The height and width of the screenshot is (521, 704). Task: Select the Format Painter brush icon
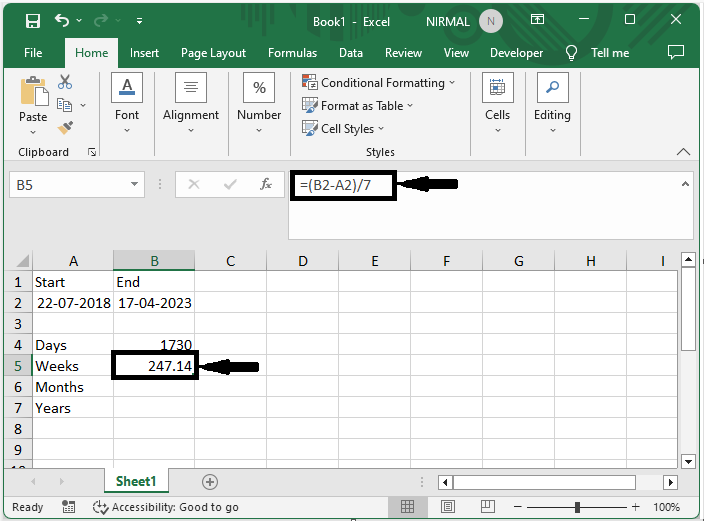[x=65, y=128]
